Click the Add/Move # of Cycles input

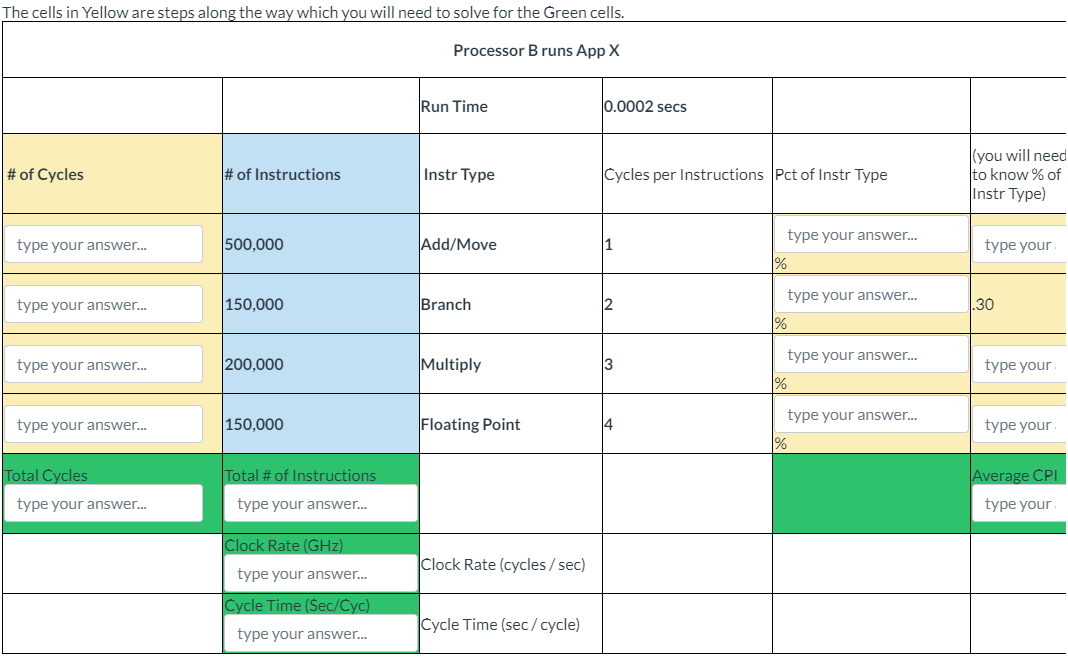pyautogui.click(x=104, y=244)
